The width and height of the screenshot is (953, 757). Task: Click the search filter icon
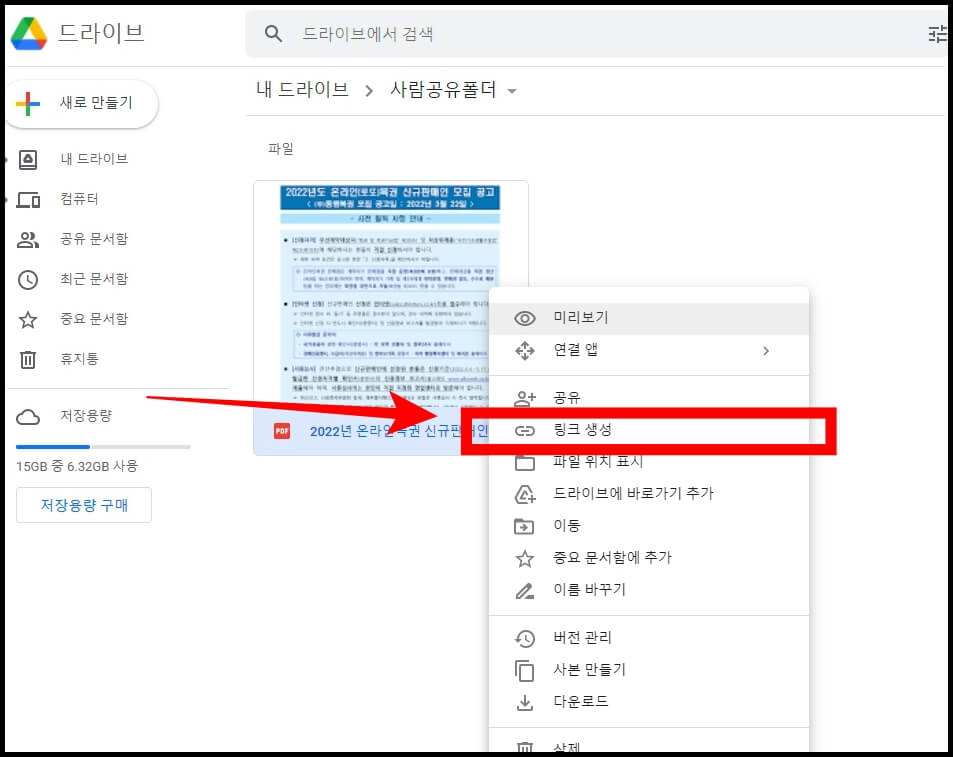(936, 33)
